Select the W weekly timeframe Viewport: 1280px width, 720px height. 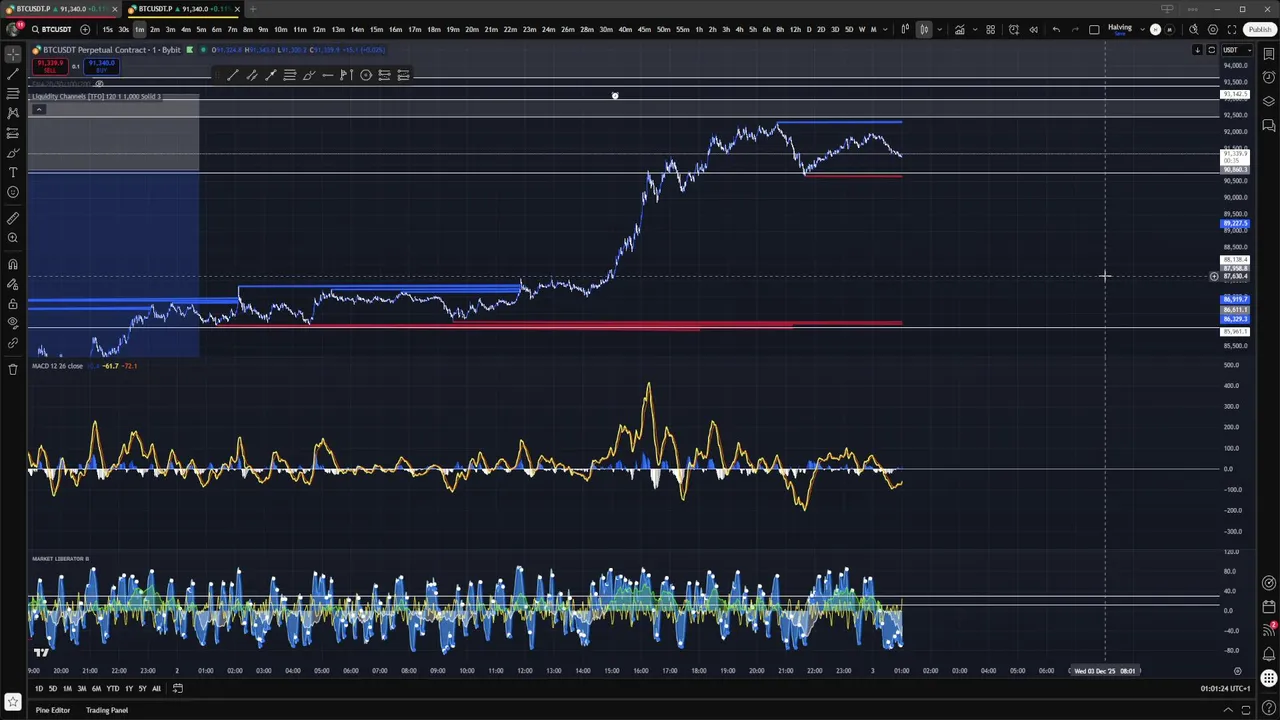coord(862,29)
